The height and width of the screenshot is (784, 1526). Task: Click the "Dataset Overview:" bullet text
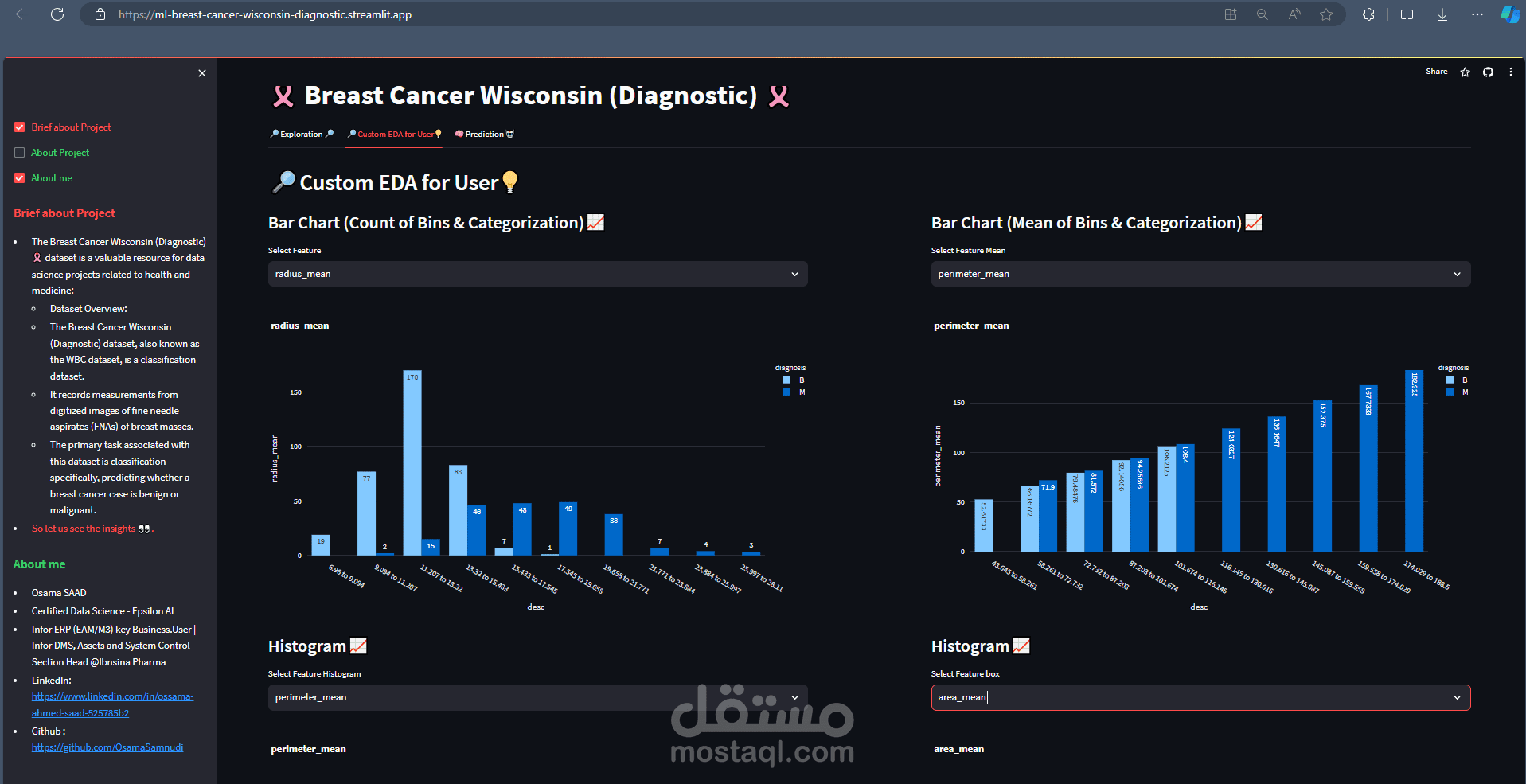tap(88, 309)
